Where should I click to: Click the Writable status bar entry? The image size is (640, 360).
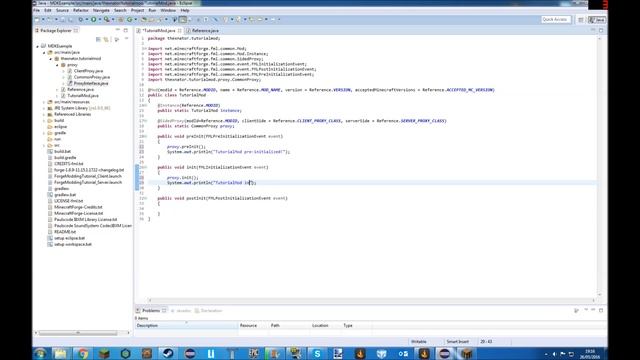pos(419,342)
